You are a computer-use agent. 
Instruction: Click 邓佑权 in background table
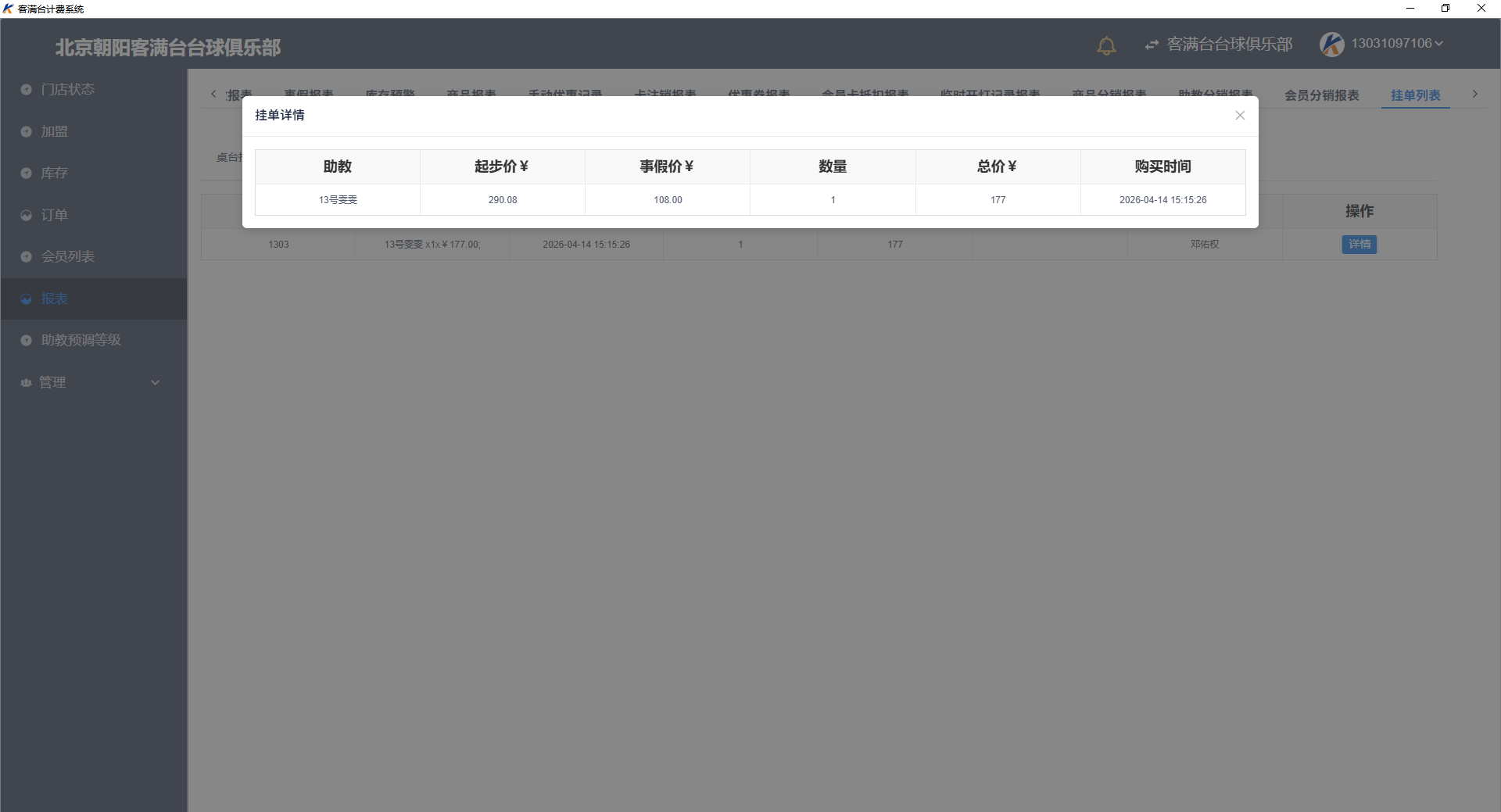[x=1205, y=245]
